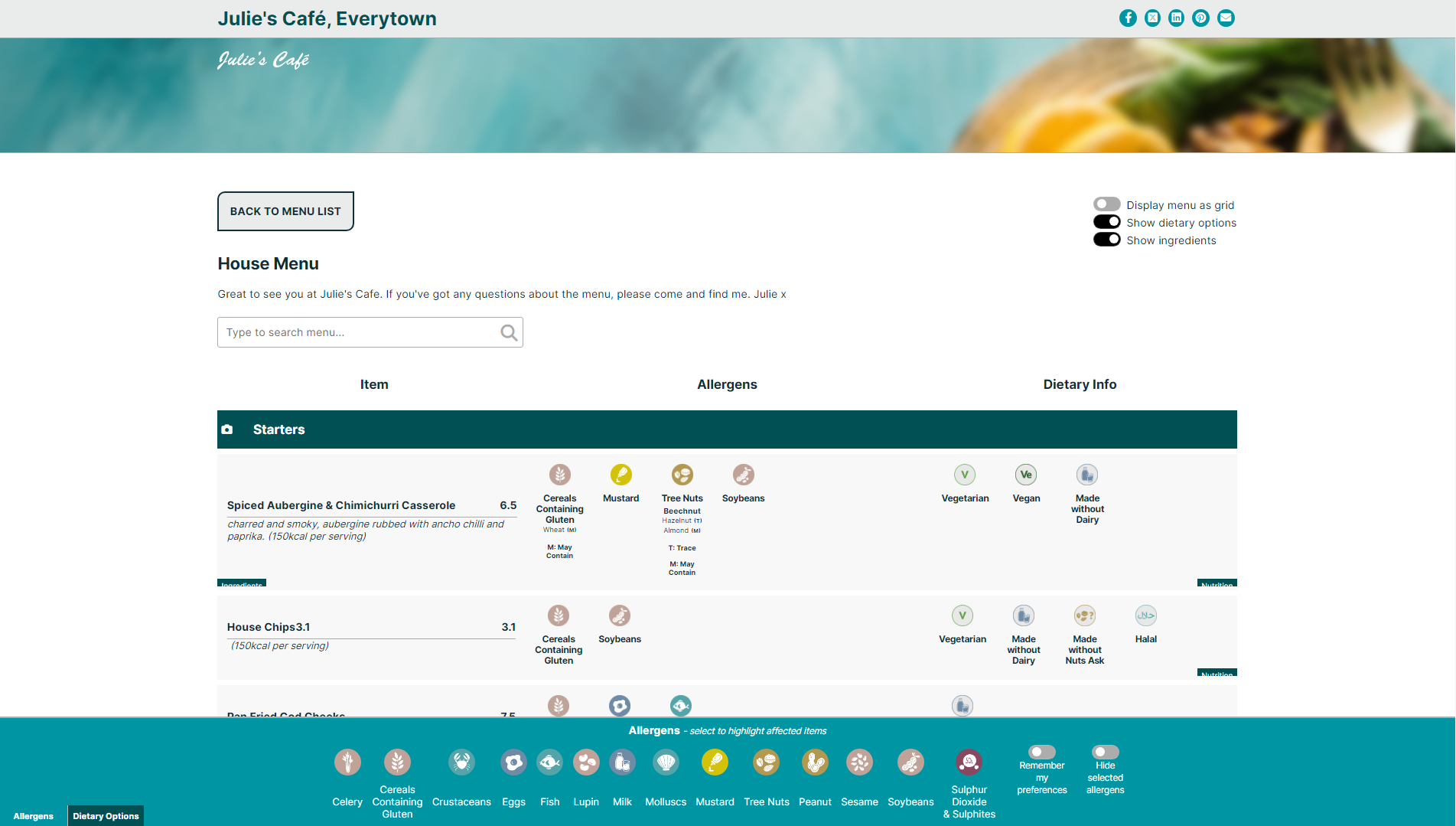This screenshot has height=826, width=1456.
Task: Open the Facebook share icon
Action: (x=1128, y=18)
